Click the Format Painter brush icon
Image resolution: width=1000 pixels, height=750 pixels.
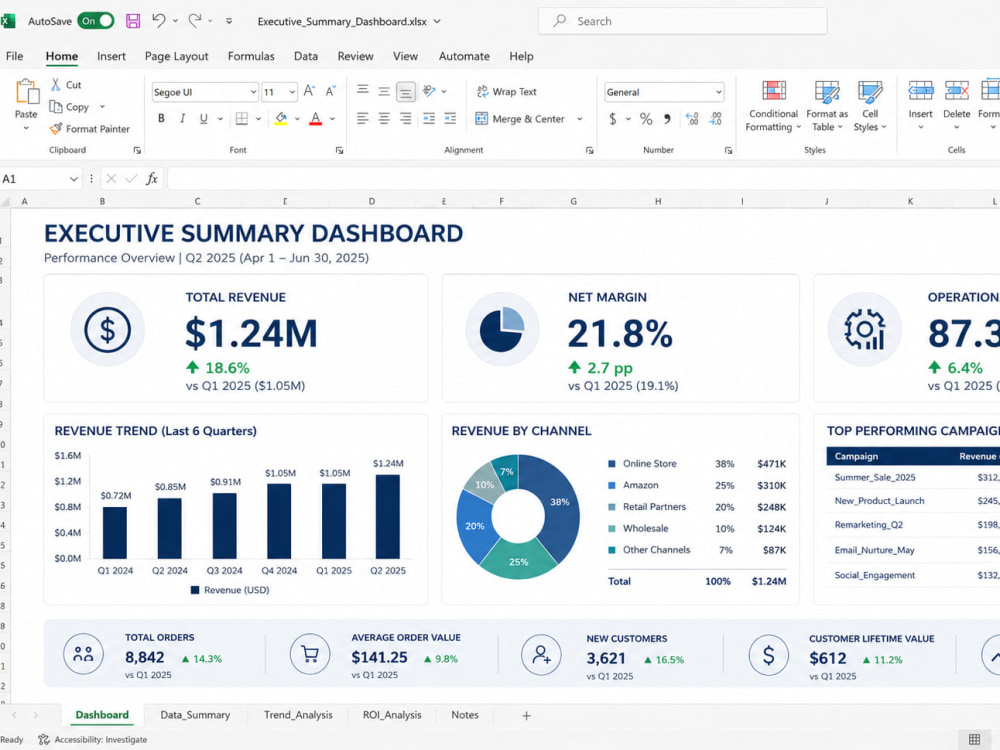coord(56,129)
